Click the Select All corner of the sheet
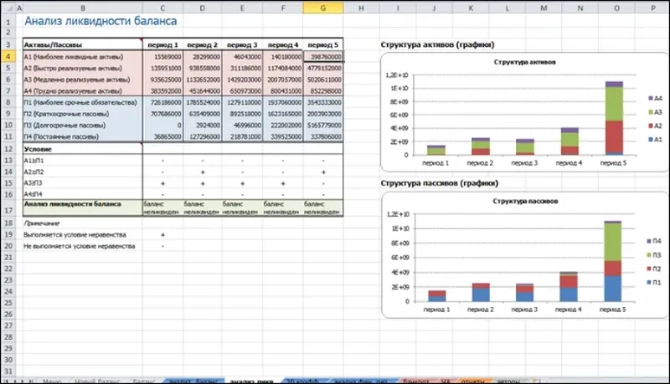This screenshot has height=384, width=670. pyautogui.click(x=7, y=8)
